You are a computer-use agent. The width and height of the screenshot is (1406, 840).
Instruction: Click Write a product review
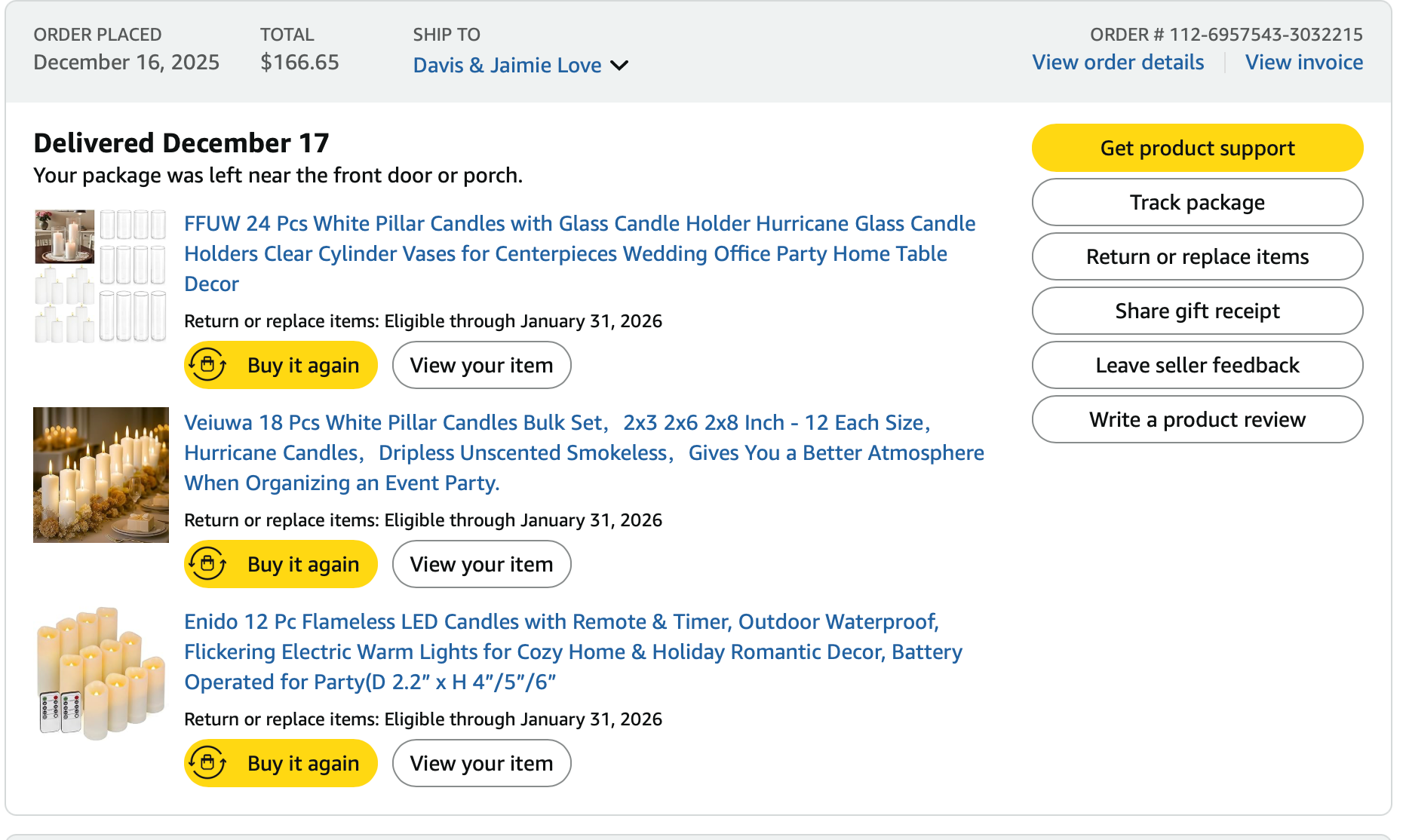(1197, 419)
